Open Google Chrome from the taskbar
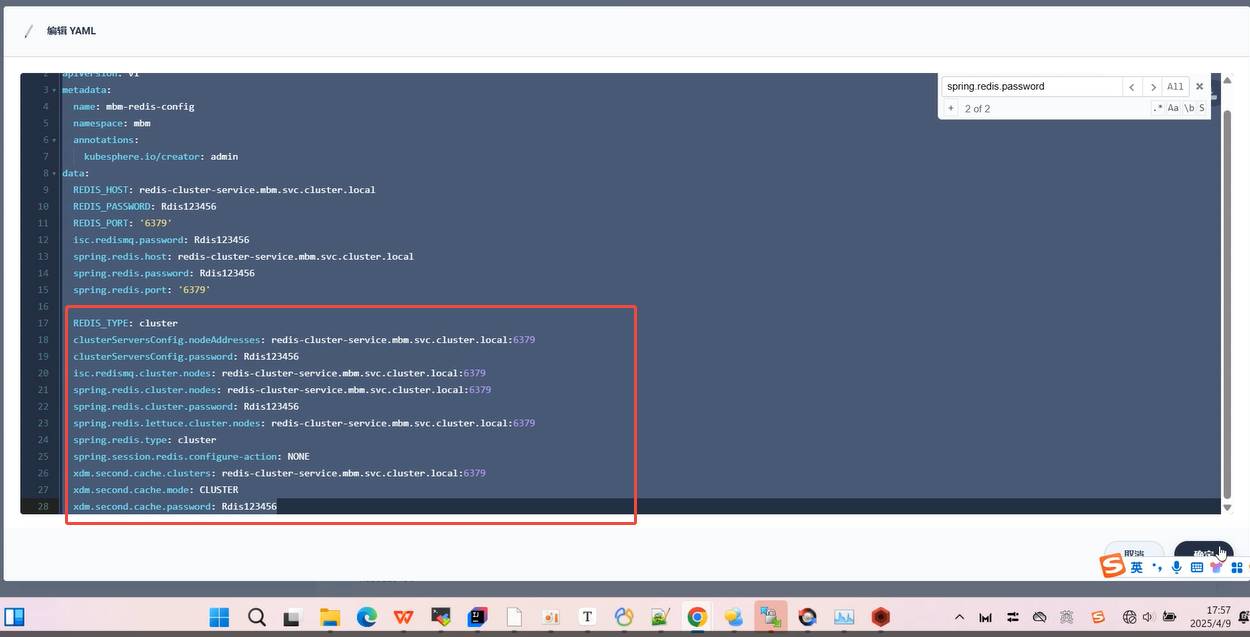 click(697, 617)
